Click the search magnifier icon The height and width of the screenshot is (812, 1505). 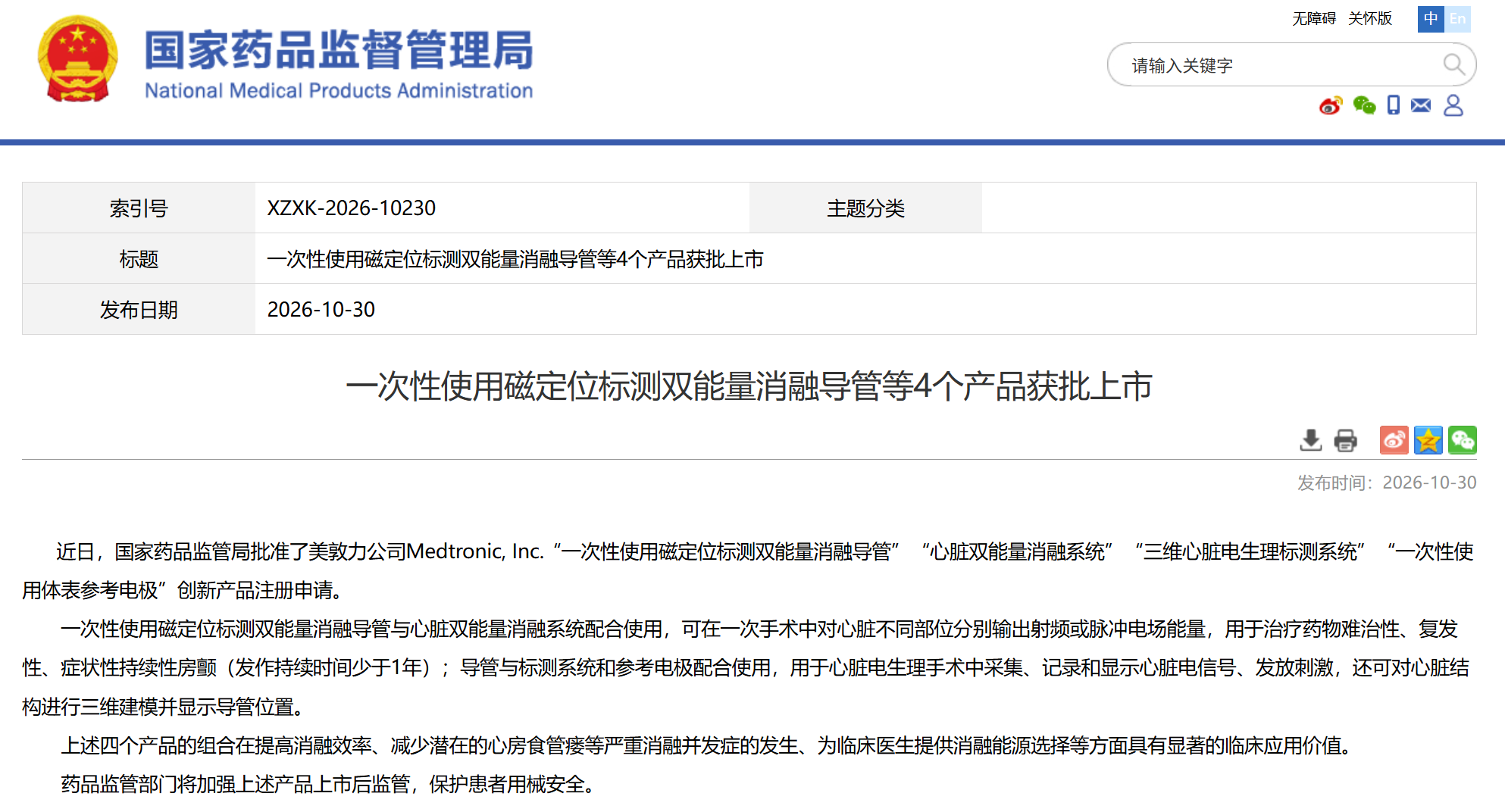pyautogui.click(x=1453, y=64)
